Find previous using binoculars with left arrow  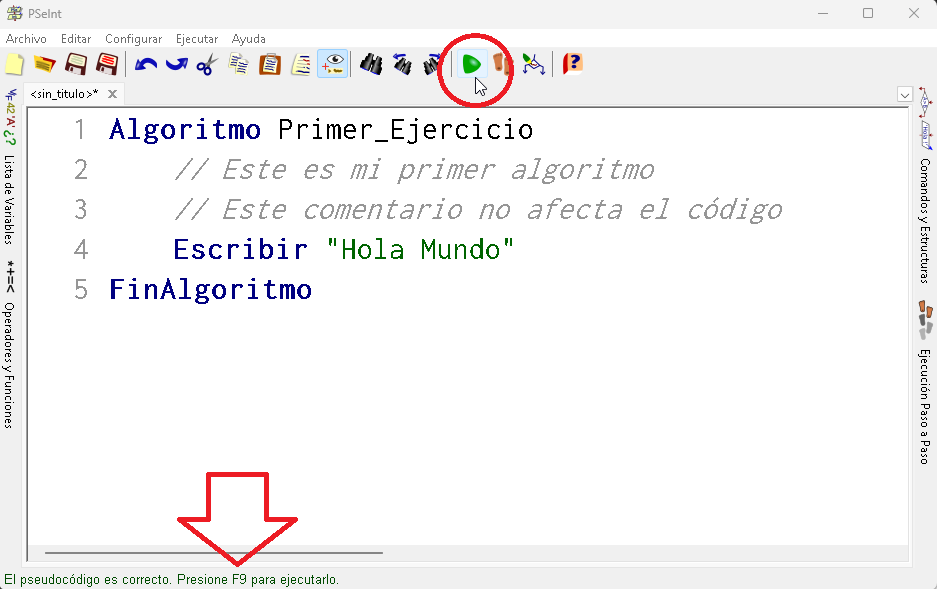coord(402,64)
